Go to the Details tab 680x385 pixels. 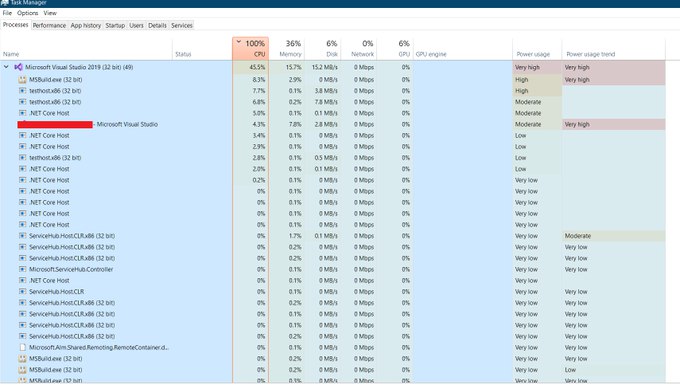[157, 26]
